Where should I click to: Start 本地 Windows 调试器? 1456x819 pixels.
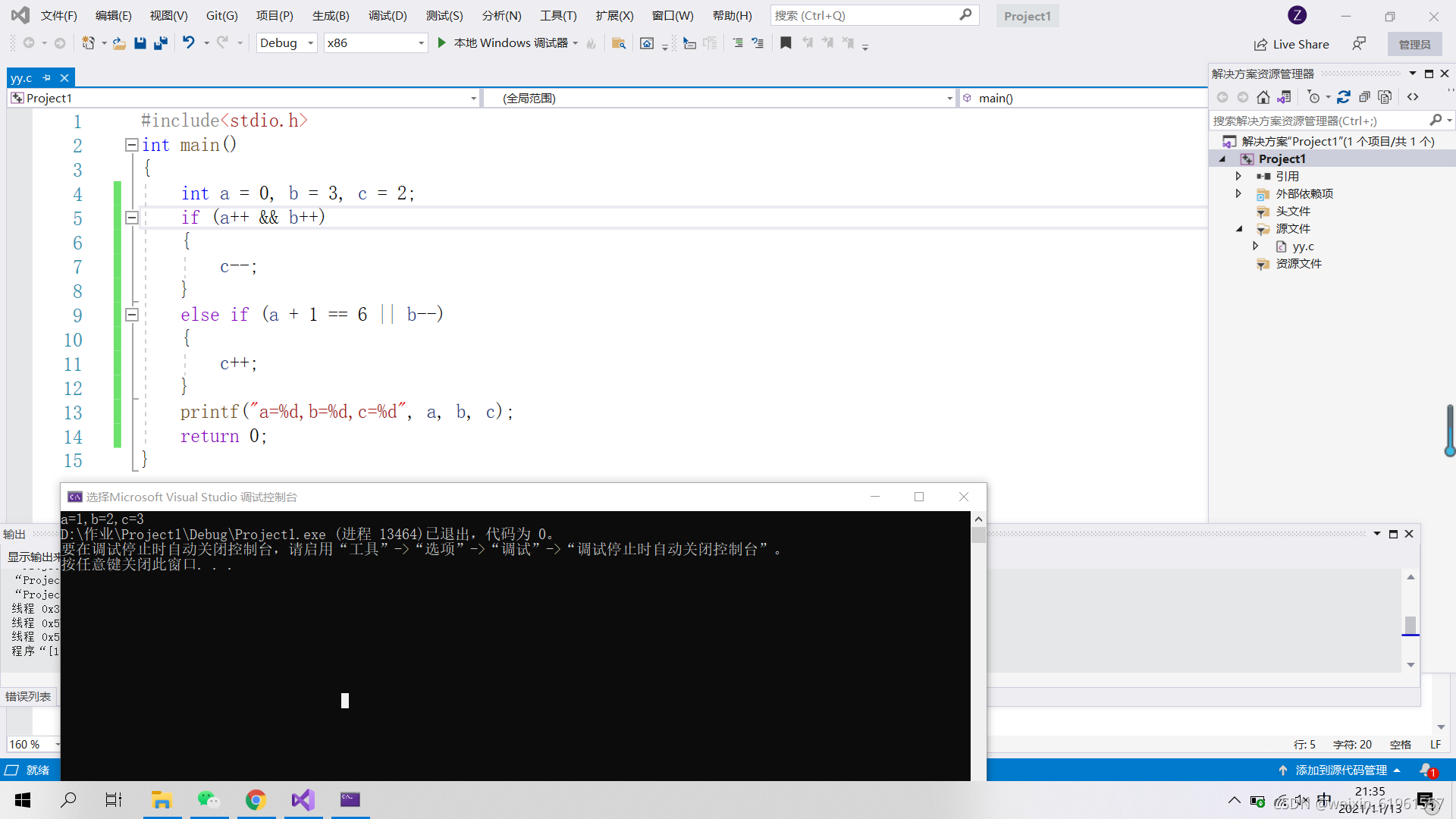(504, 43)
